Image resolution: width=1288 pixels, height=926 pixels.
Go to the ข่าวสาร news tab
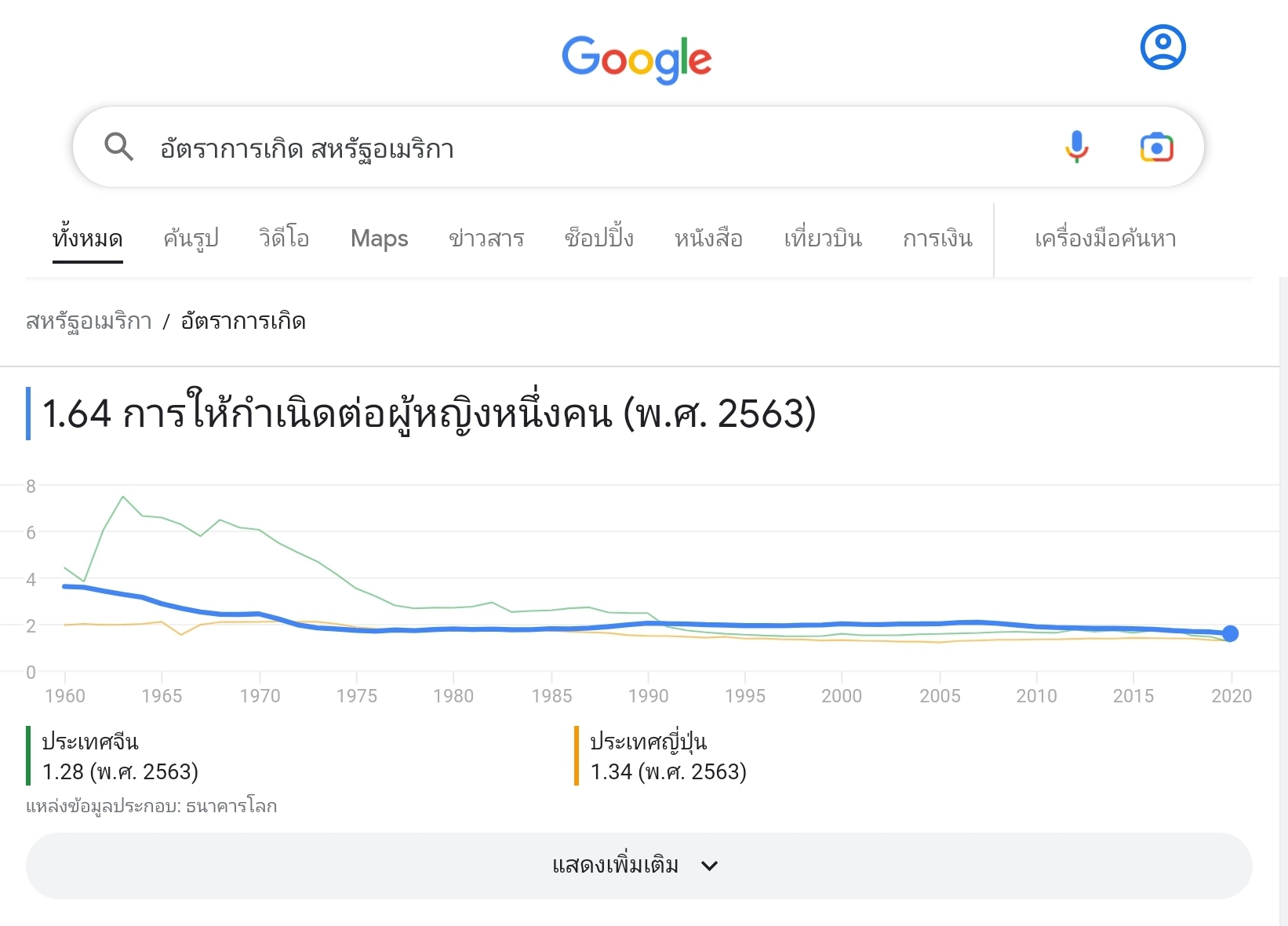coord(486,238)
